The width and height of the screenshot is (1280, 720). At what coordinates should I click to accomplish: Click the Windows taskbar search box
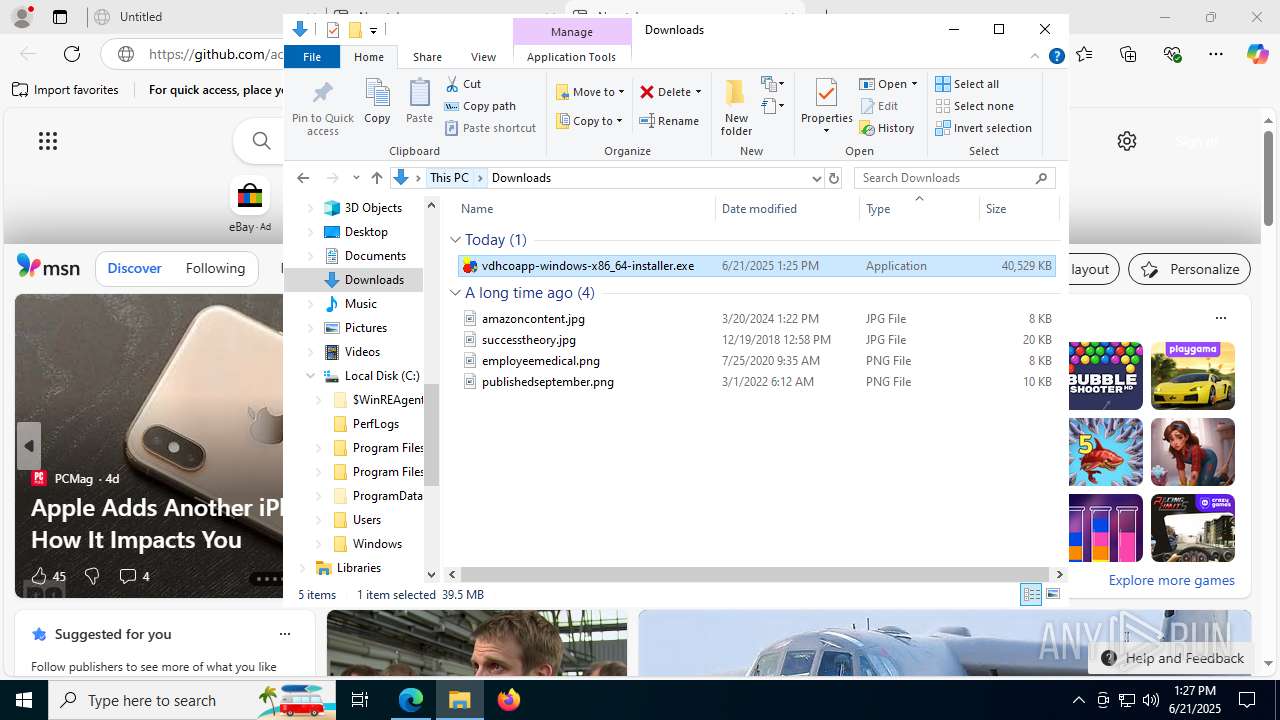pyautogui.click(x=192, y=700)
